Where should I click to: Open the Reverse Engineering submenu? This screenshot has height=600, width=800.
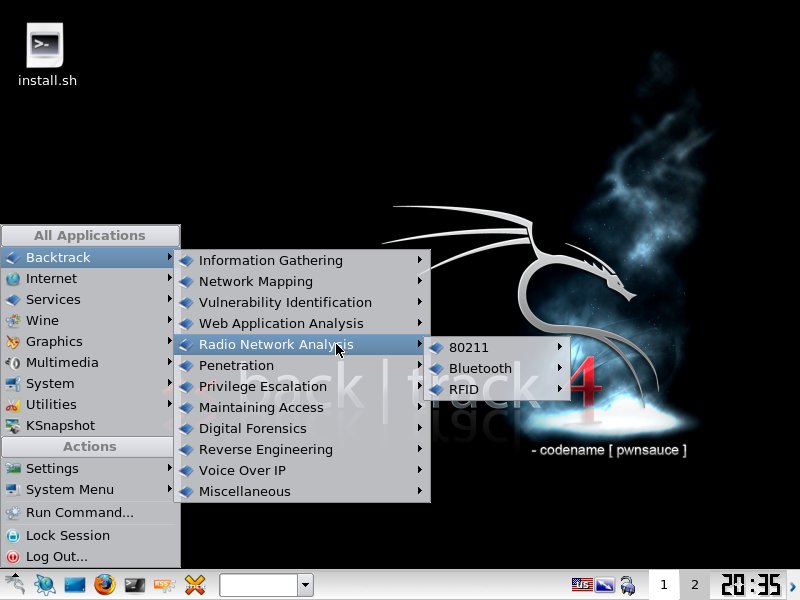303,449
